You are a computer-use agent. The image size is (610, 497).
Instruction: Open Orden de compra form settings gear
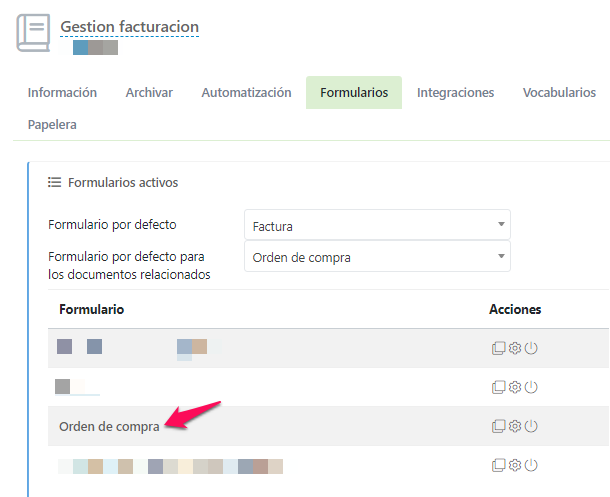pos(515,426)
